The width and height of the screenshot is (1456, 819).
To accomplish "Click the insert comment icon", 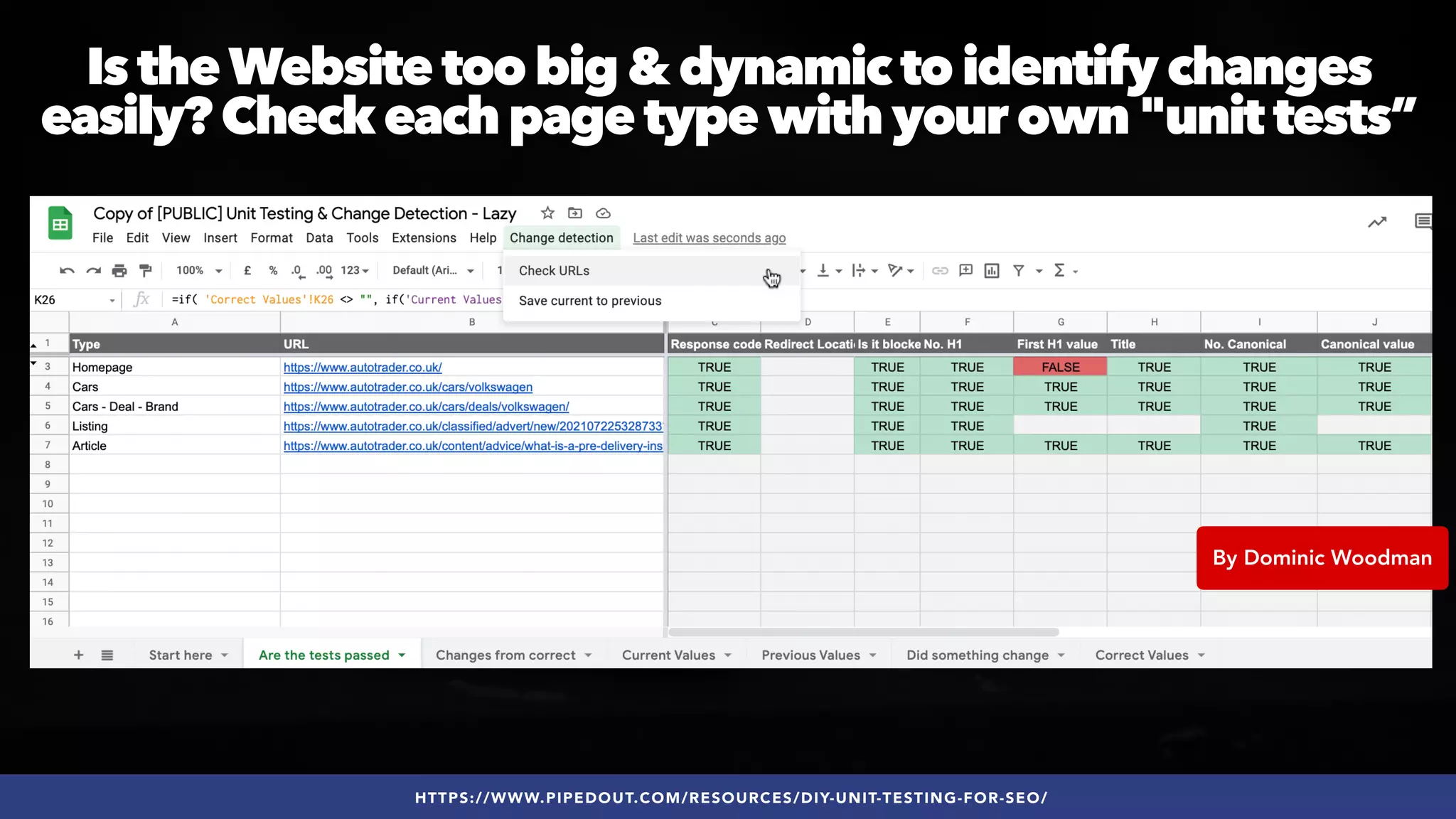I will point(965,271).
